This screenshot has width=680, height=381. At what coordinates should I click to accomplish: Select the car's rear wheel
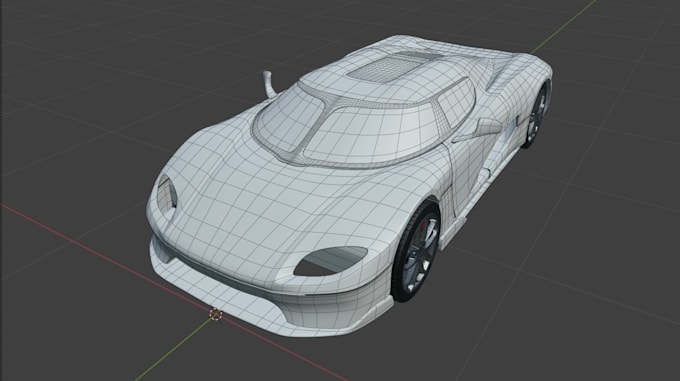(x=536, y=115)
